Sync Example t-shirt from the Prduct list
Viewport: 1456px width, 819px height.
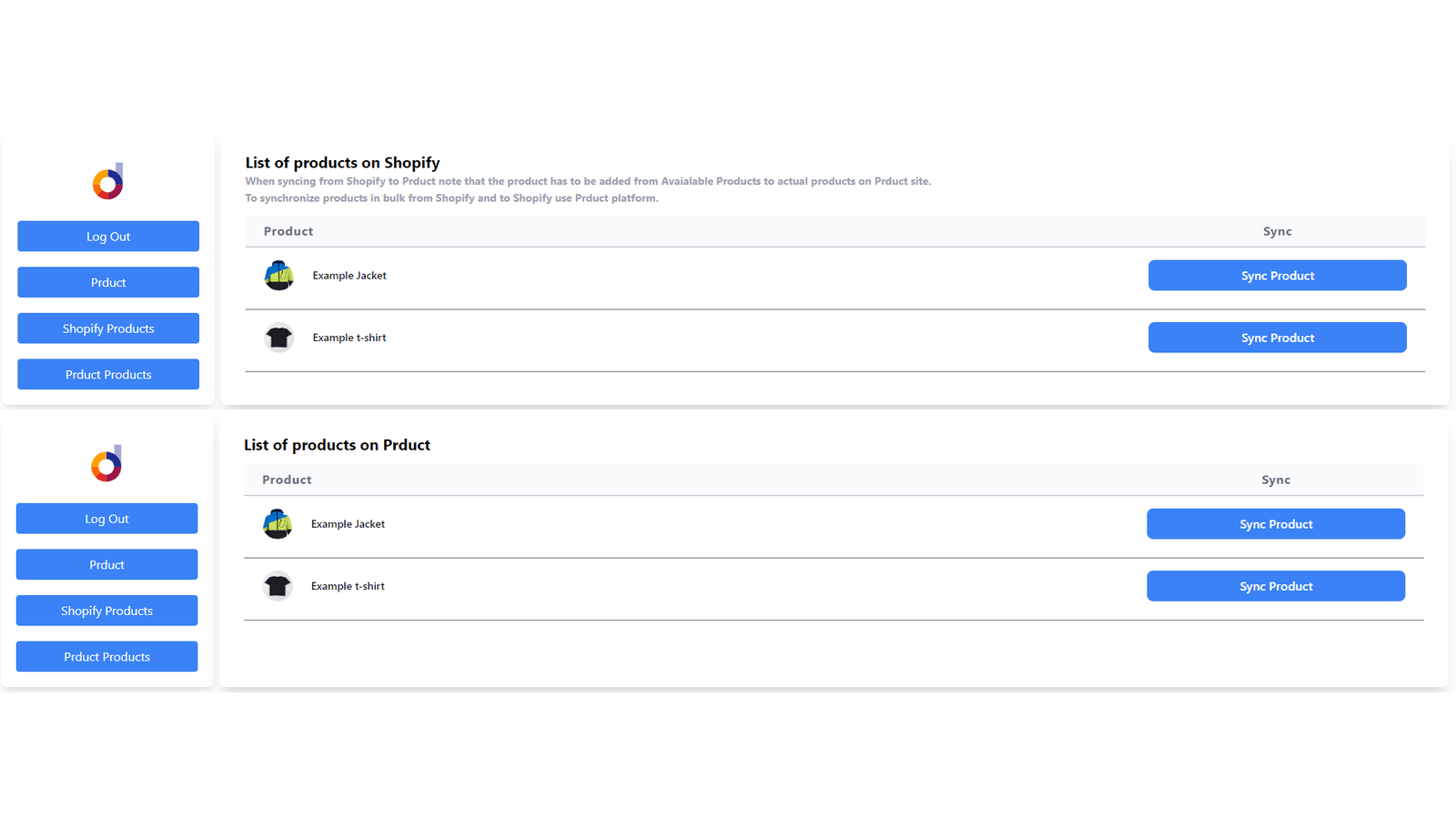(x=1276, y=586)
